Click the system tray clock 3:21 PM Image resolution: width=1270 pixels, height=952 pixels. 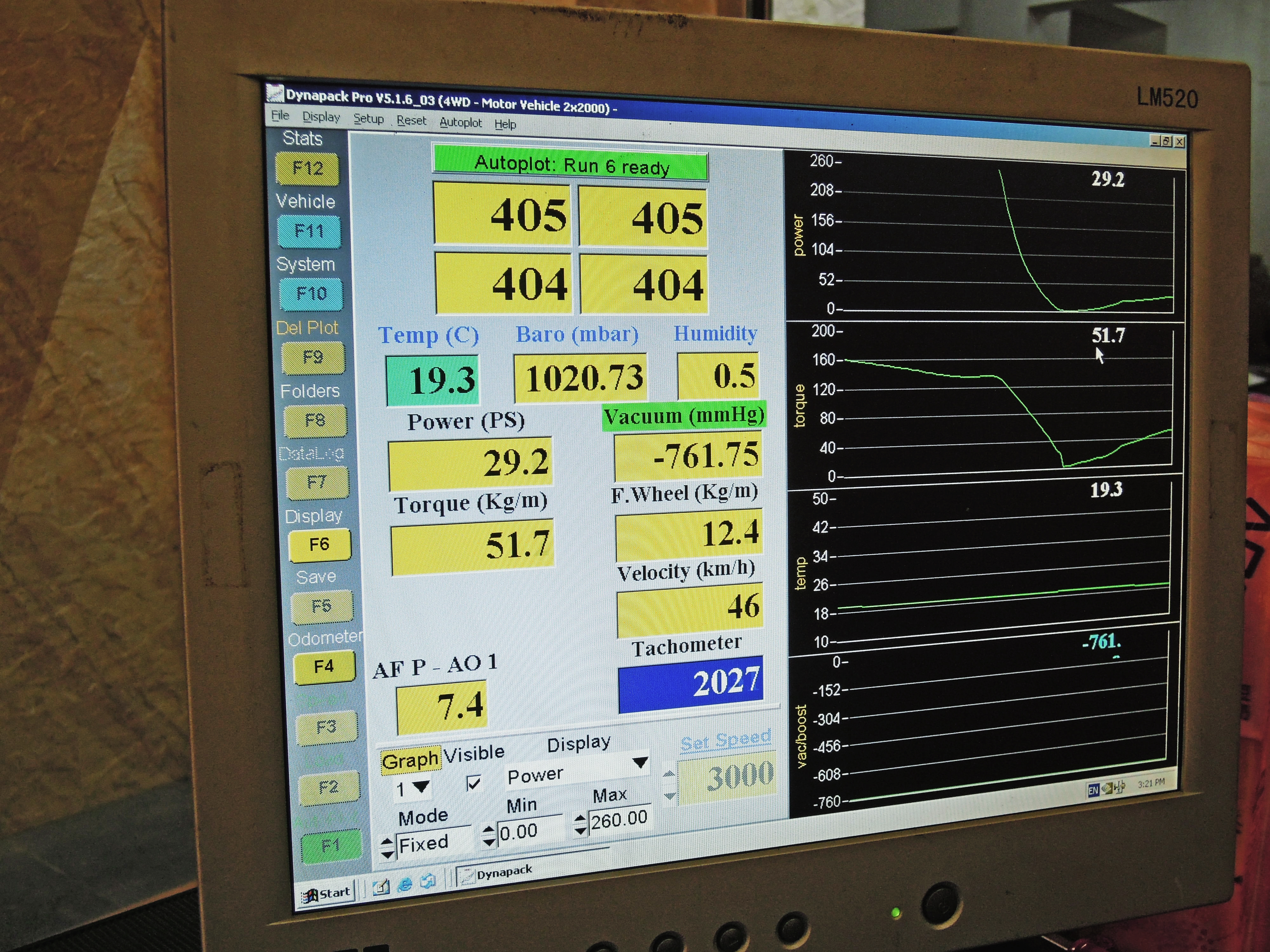[x=1151, y=783]
